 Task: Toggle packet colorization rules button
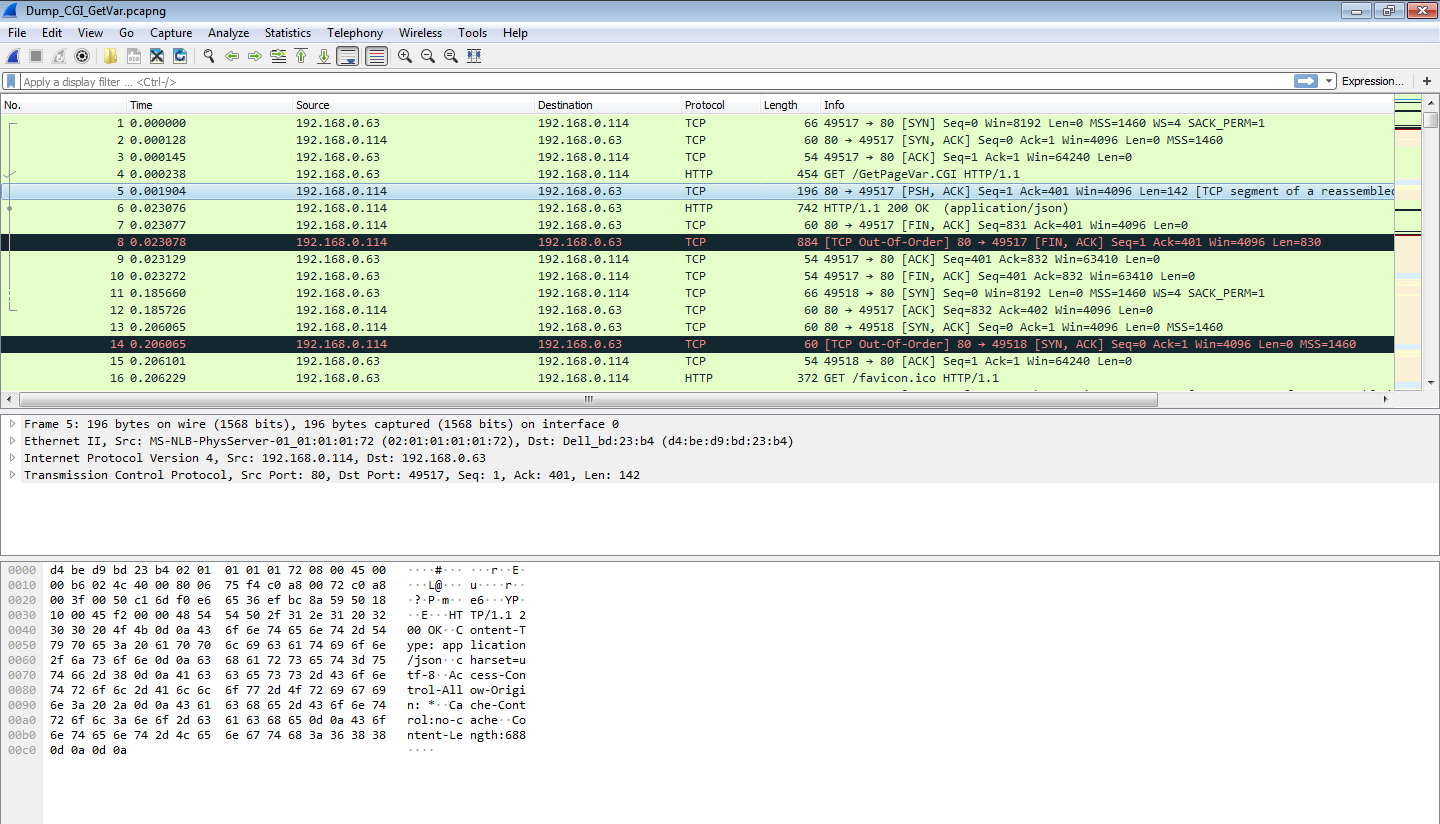376,56
